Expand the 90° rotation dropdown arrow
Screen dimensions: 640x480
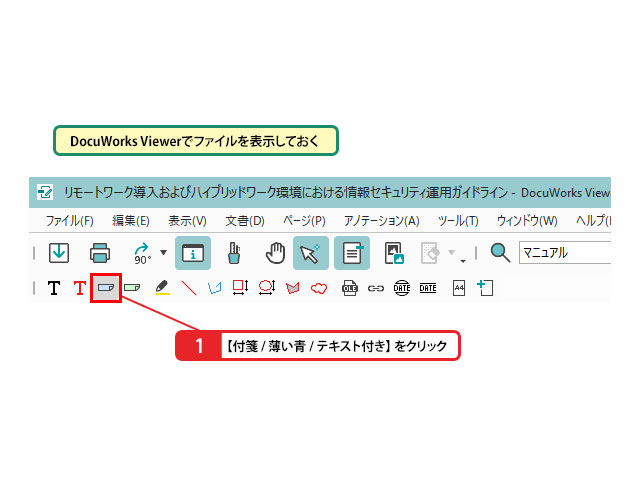[163, 253]
